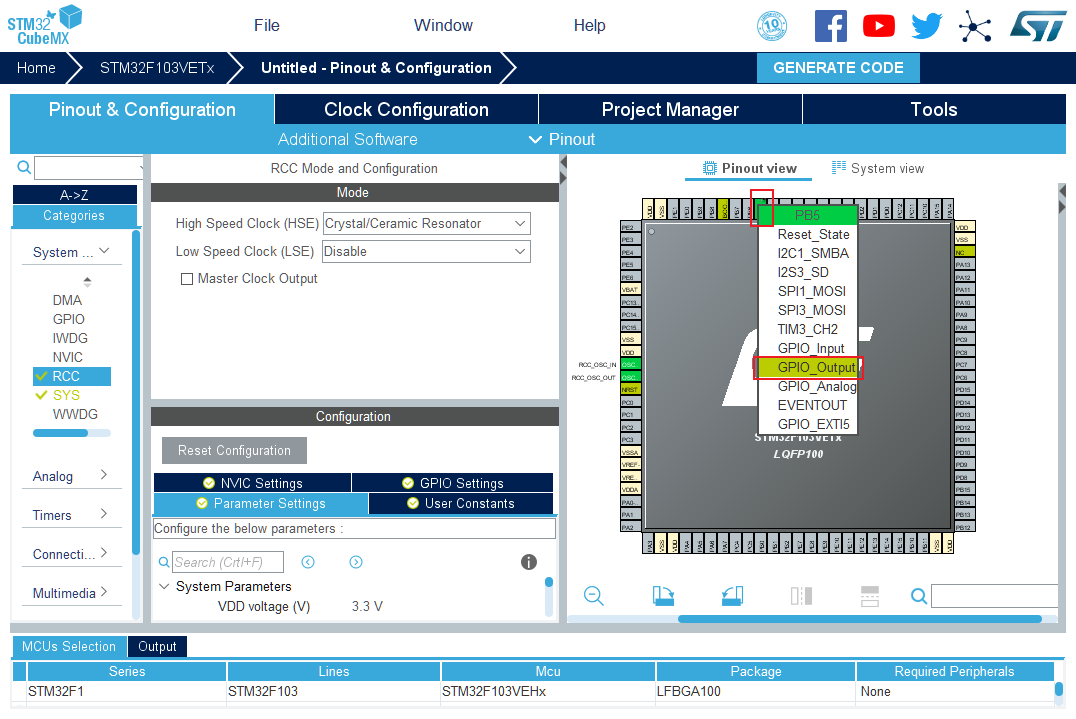Click the Categories button
The image size is (1076, 719).
[74, 215]
